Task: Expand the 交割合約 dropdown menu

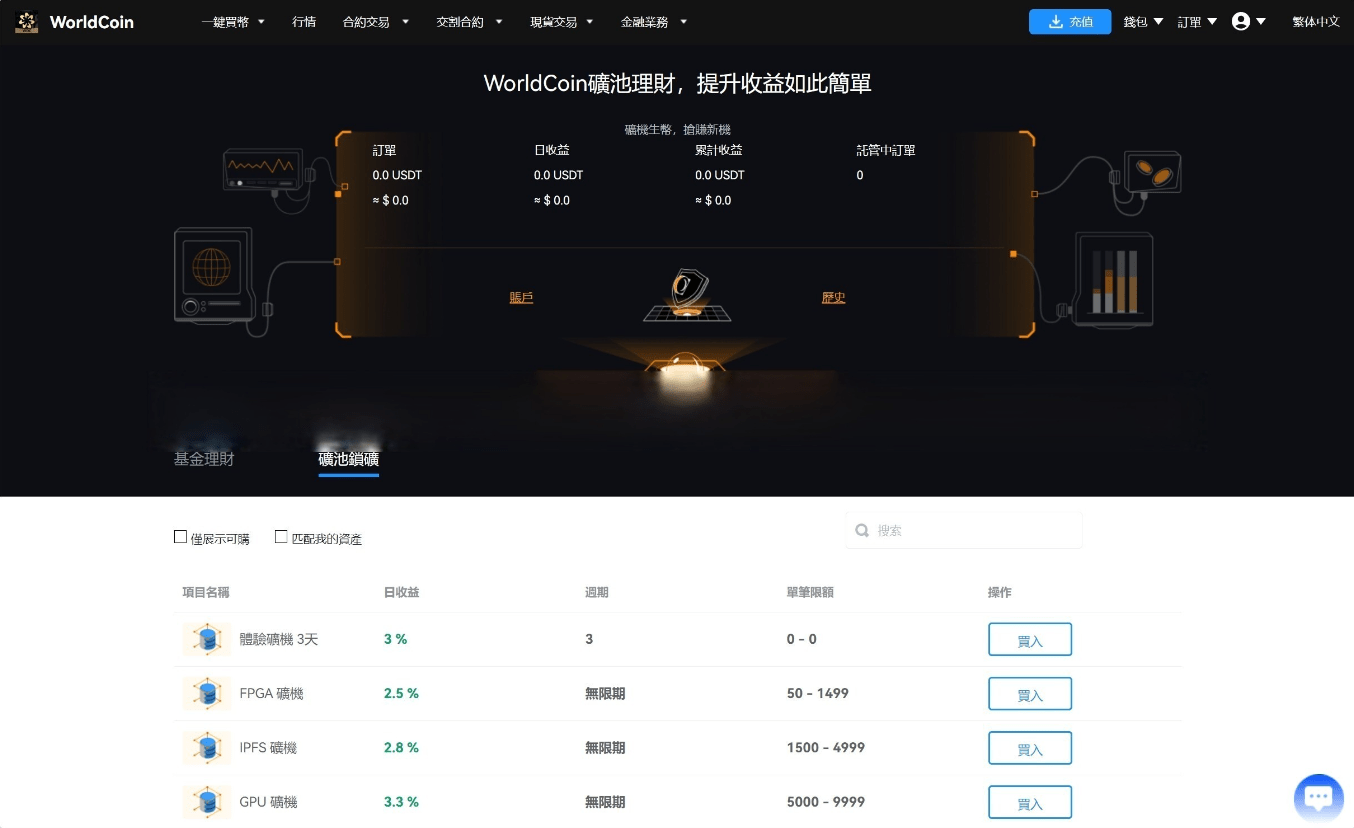Action: pos(470,22)
